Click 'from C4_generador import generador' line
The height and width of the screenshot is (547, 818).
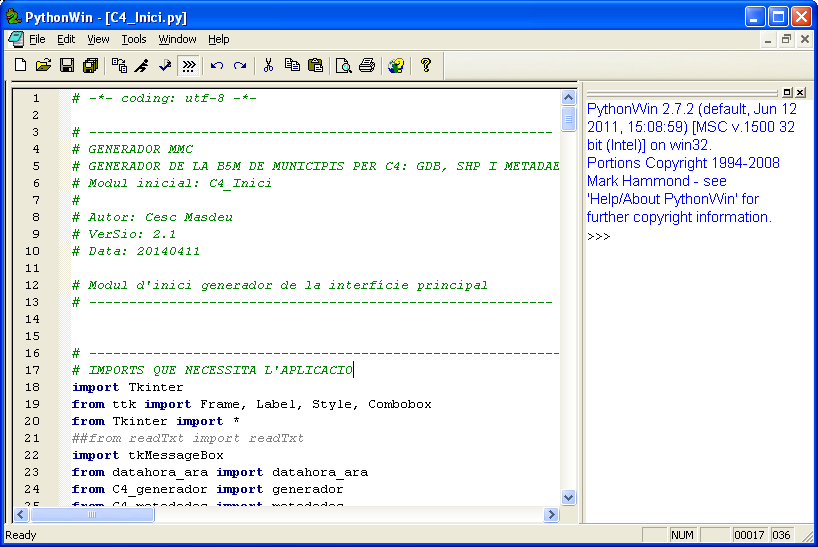point(208,489)
